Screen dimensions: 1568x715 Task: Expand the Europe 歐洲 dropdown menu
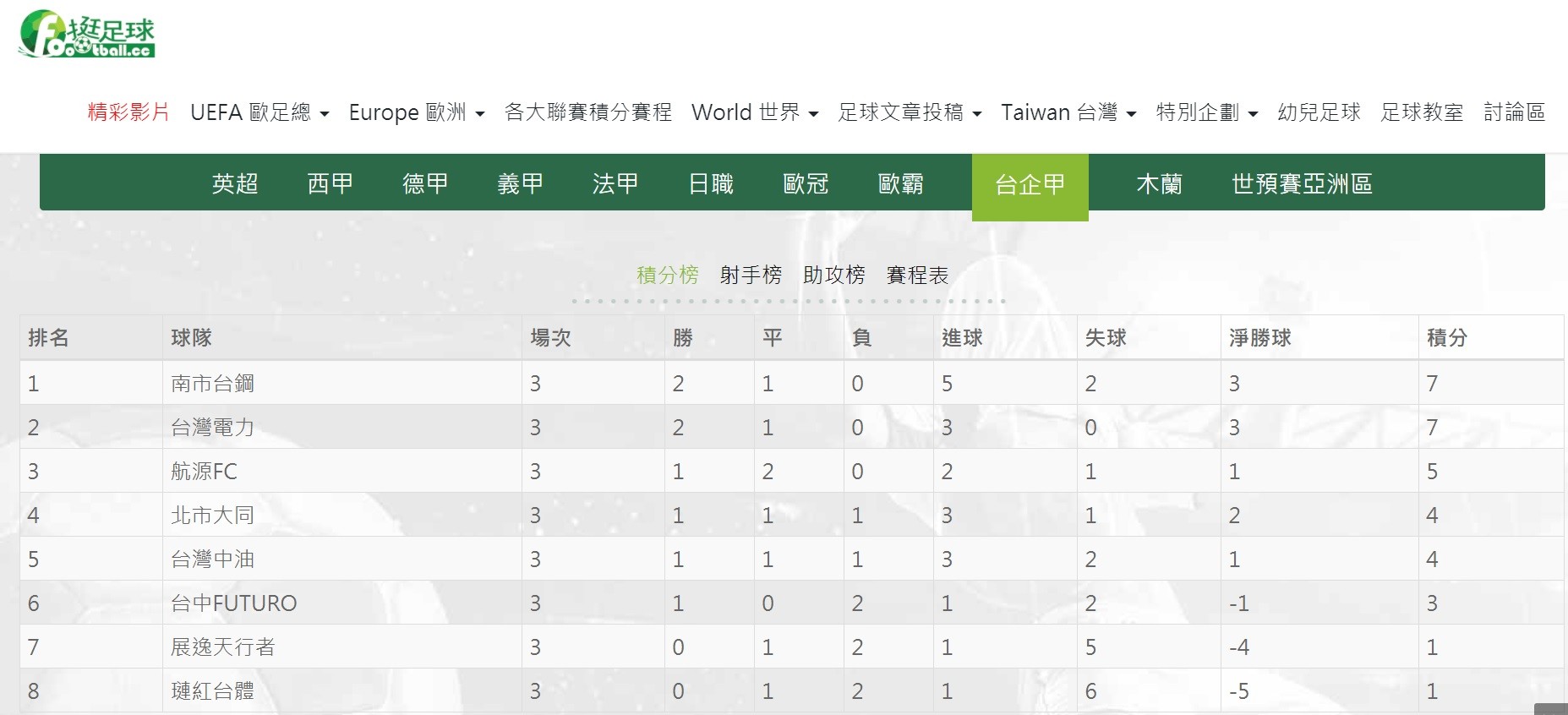[417, 112]
